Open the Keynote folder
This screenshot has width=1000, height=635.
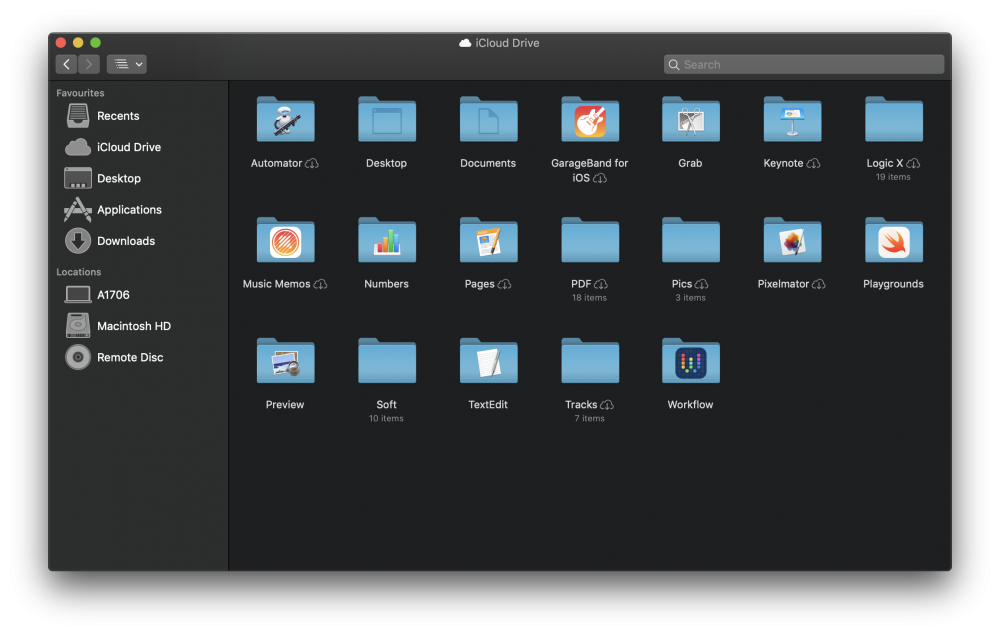tap(792, 119)
